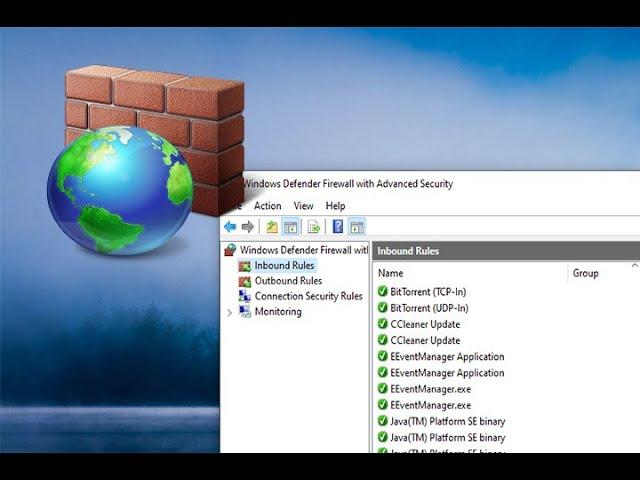Select the first CCleaner Update rule
The image size is (640, 480).
tap(425, 324)
